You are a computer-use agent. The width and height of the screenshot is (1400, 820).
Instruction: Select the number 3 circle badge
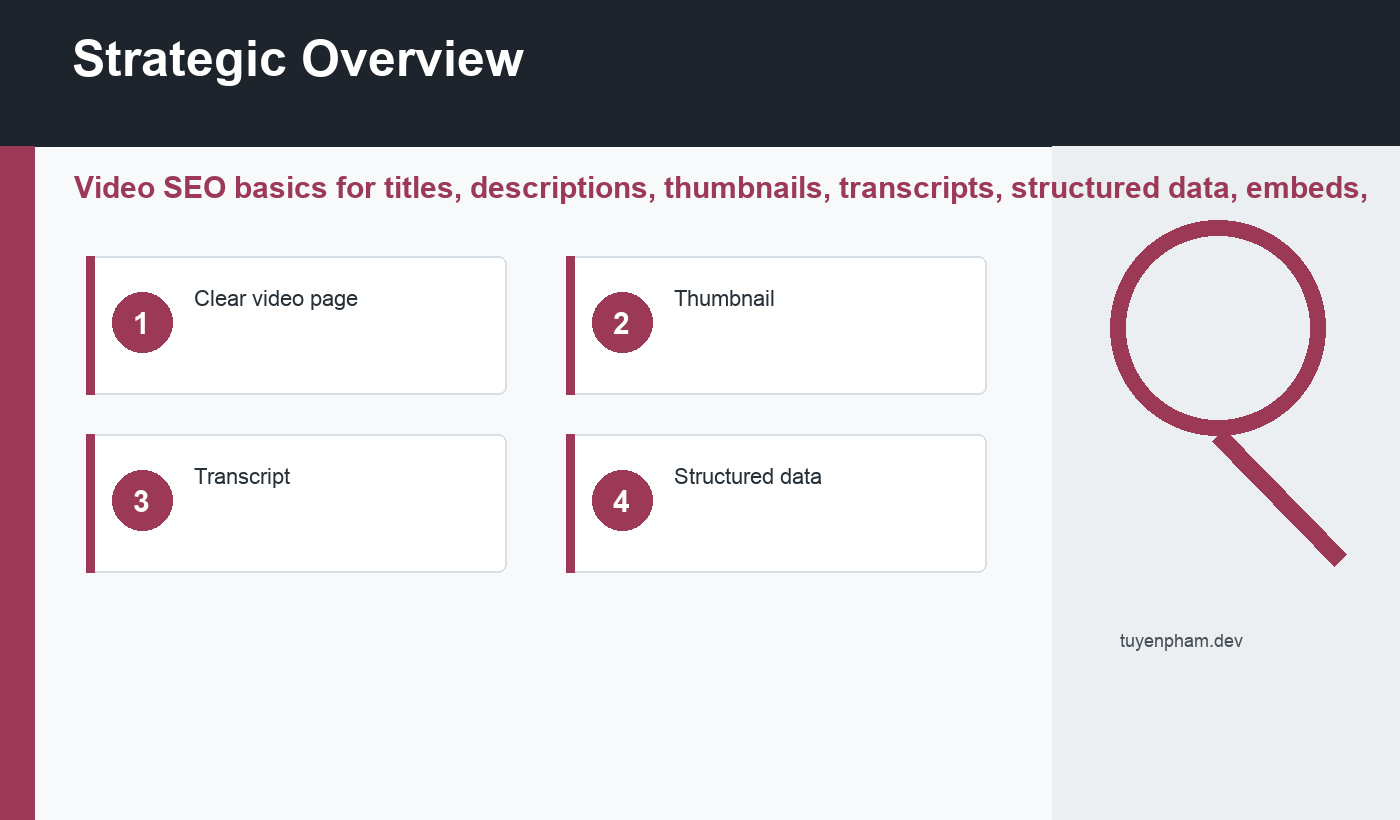[142, 500]
